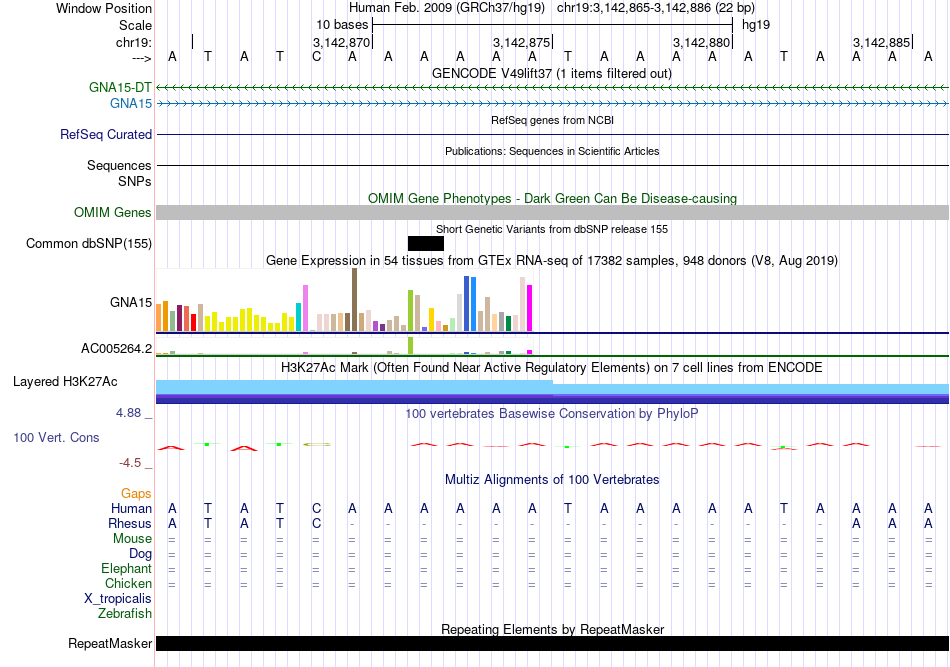This screenshot has height=667, width=950.
Task: Click the black dbSNP variant block
Action: pyautogui.click(x=426, y=244)
